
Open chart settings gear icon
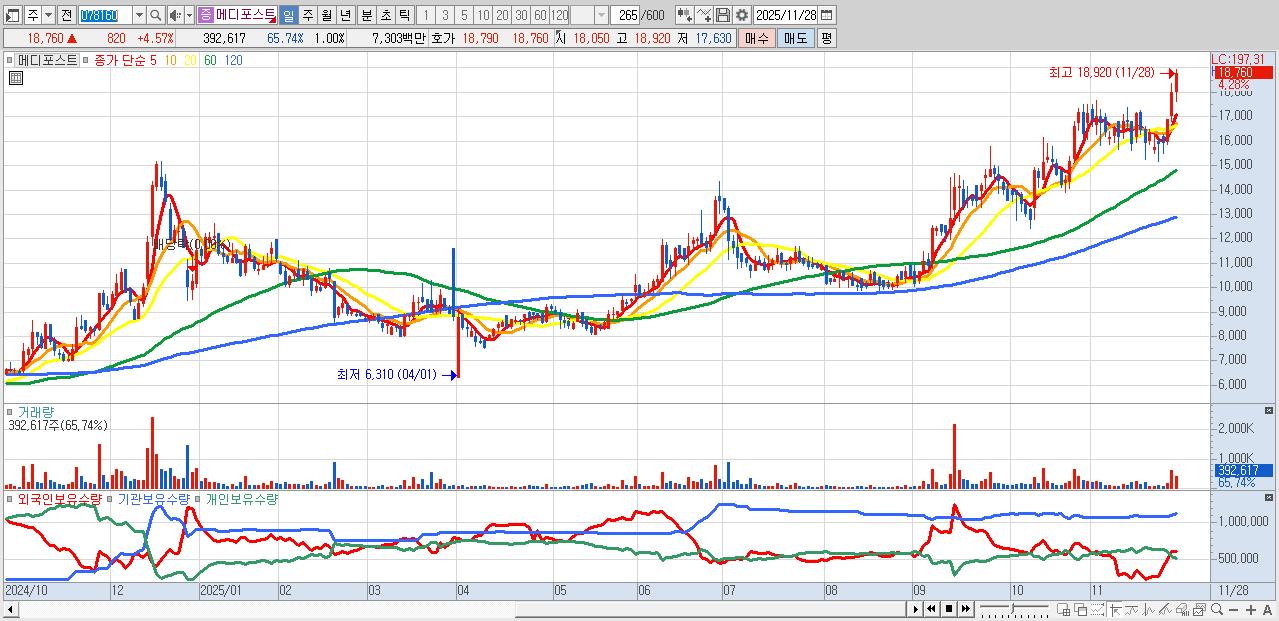(742, 15)
